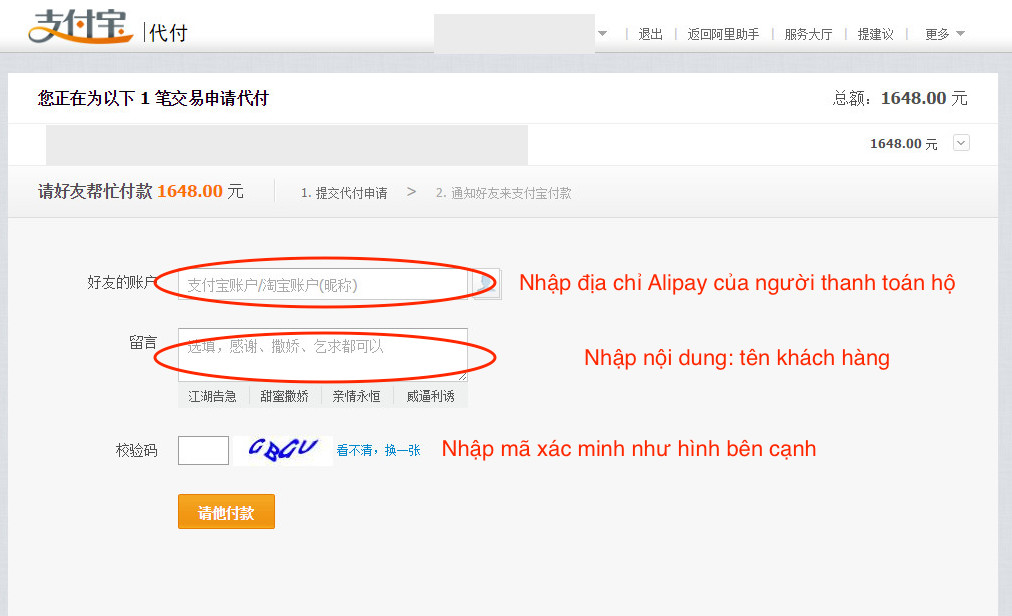Select the 江湖告急 message template

click(213, 396)
